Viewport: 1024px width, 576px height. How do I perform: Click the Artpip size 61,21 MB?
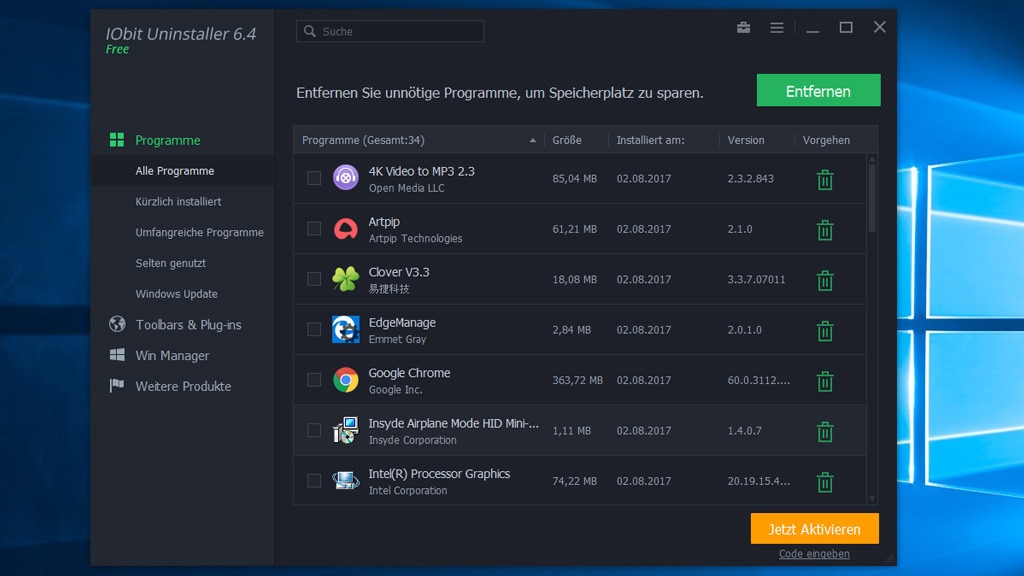pos(574,229)
